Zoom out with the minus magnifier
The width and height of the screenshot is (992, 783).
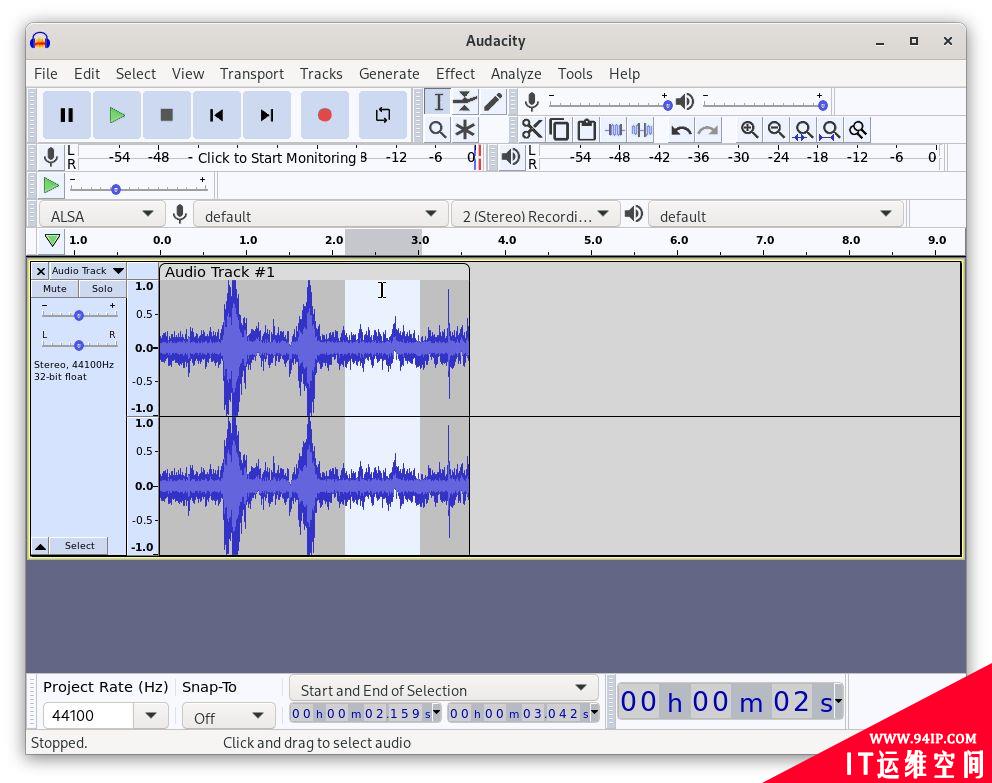(x=776, y=130)
